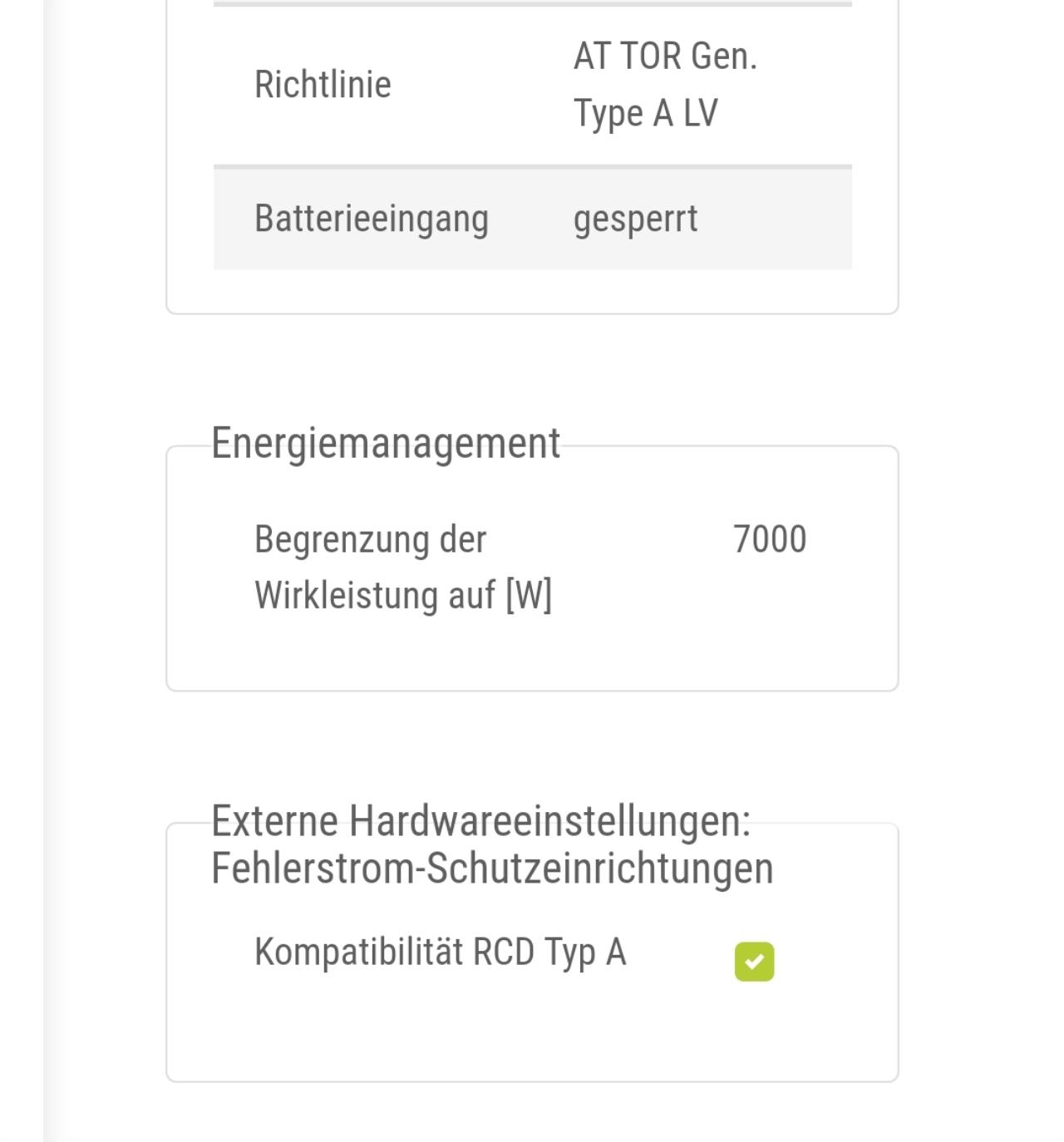Click the Wirkleistung auf [W] text line

click(x=403, y=596)
